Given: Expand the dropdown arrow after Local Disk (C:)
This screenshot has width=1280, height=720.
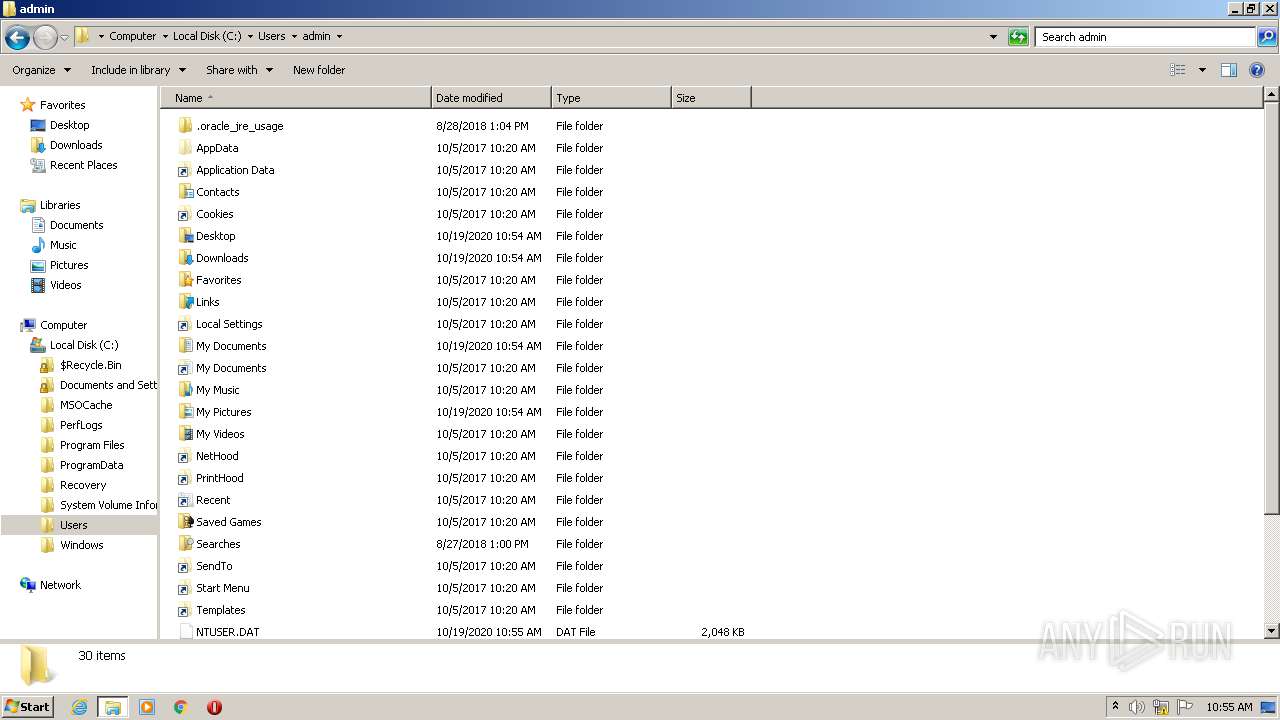Looking at the screenshot, I should coord(250,36).
